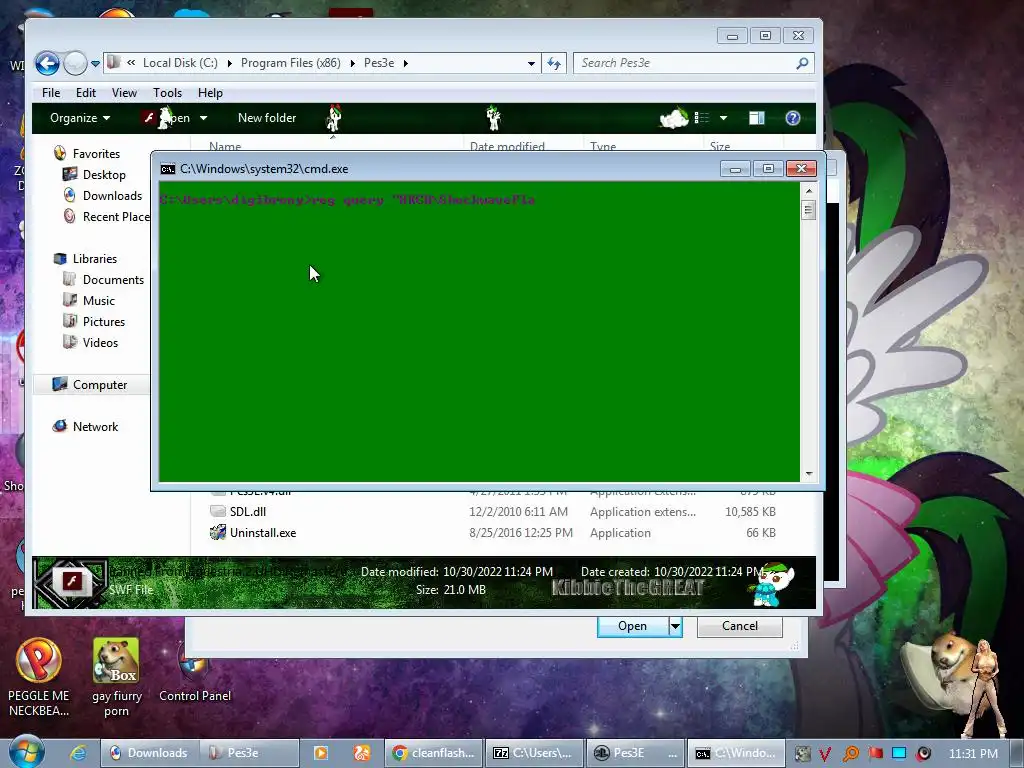Click the SWF file Flash icon in details pane

(x=72, y=581)
